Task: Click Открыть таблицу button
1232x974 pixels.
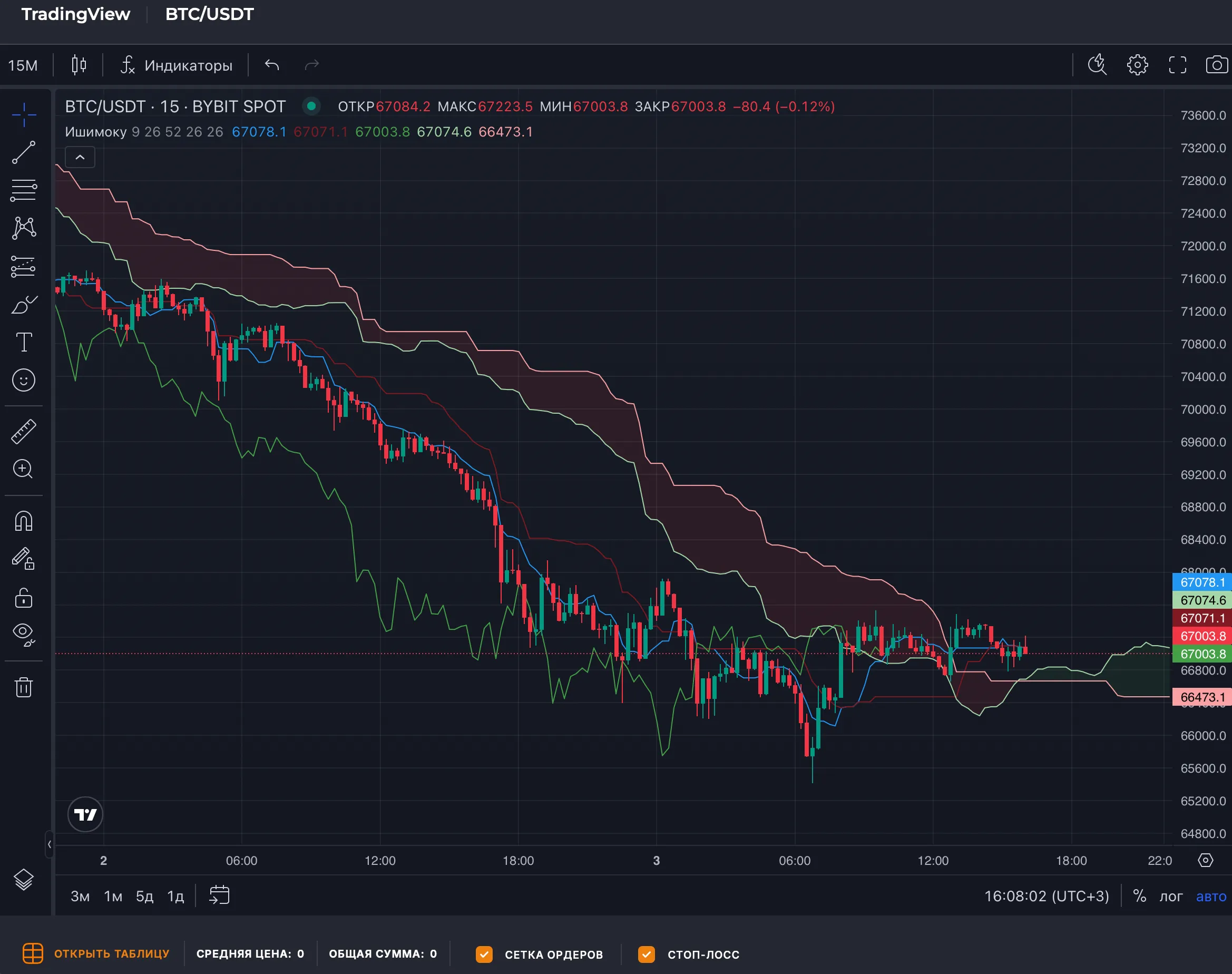Action: tap(96, 953)
